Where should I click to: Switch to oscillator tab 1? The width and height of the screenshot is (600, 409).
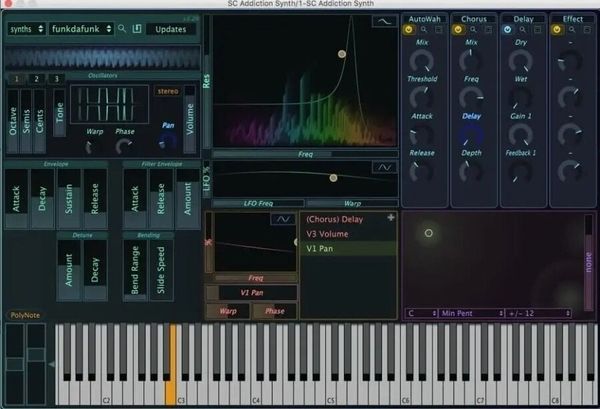click(x=16, y=79)
